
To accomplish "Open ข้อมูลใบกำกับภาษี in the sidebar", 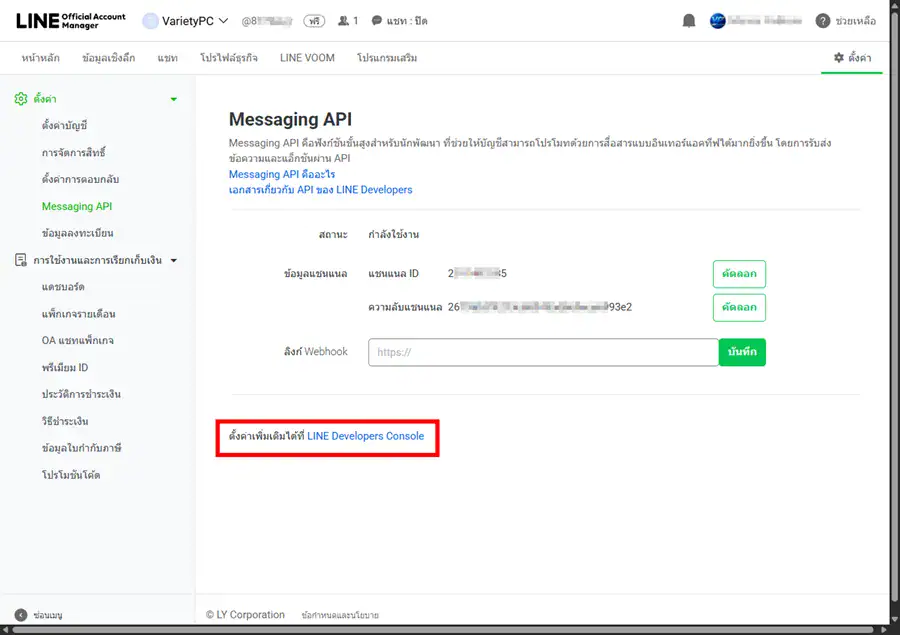I will 82,448.
